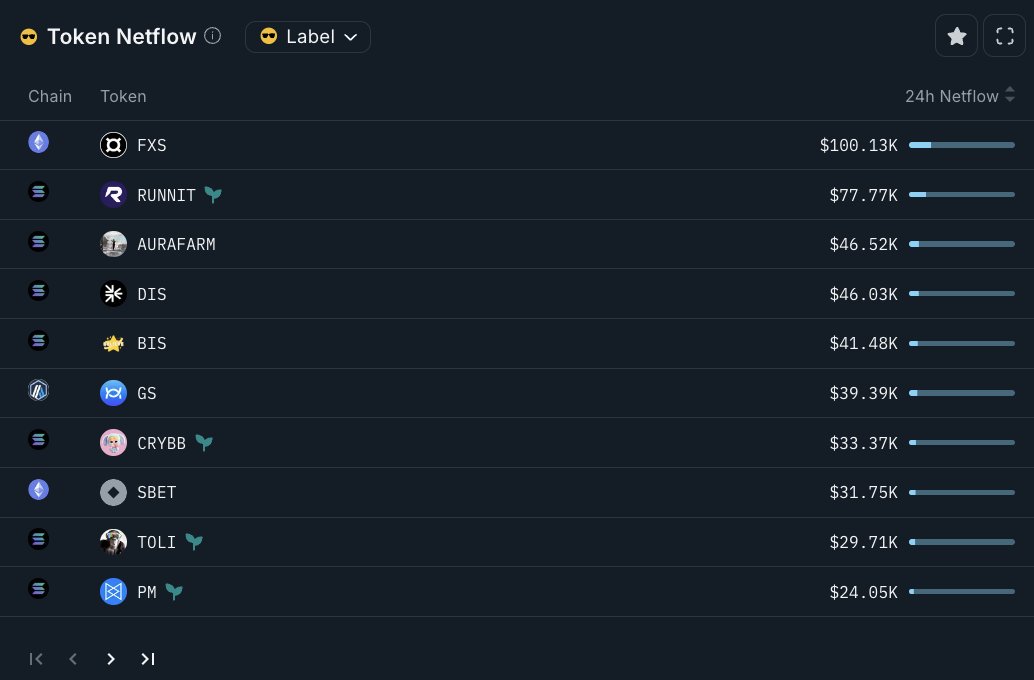
Task: Click the star favorite icon button
Action: pos(956,36)
